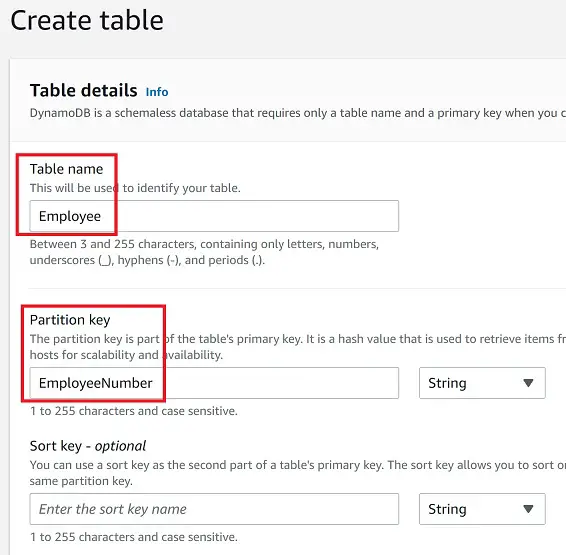The width and height of the screenshot is (566, 555).
Task: Click the Table details section heading
Action: point(83,90)
